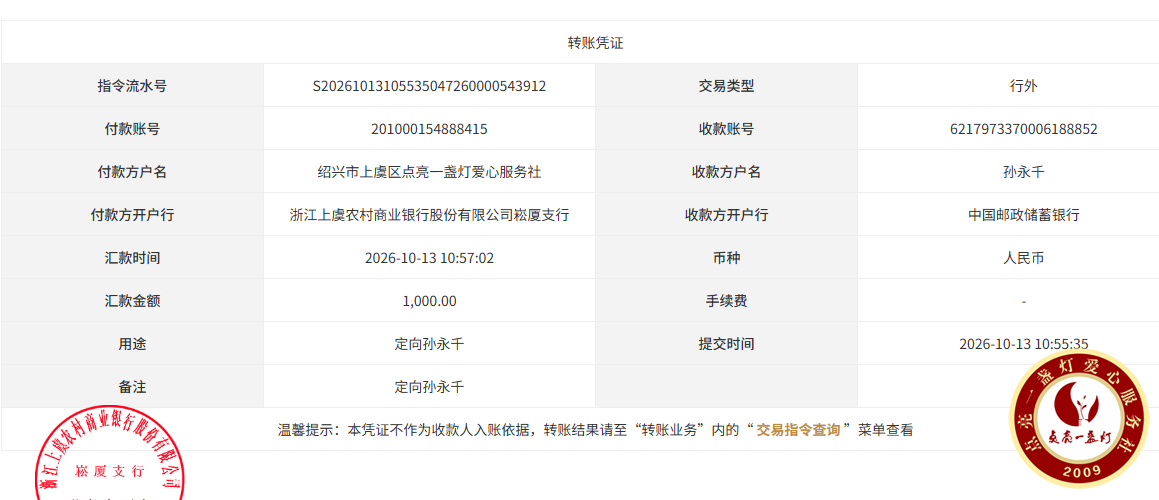Select remittance time 2026-10-13 10:57:02
This screenshot has width=1159, height=500.
[429, 257]
